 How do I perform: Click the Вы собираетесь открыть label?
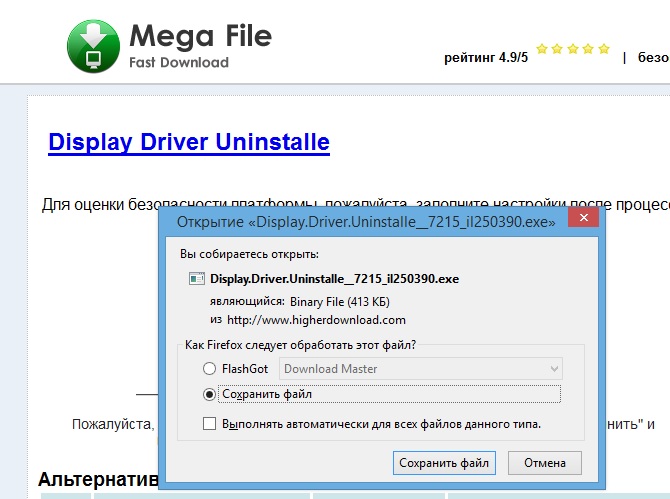click(x=249, y=254)
